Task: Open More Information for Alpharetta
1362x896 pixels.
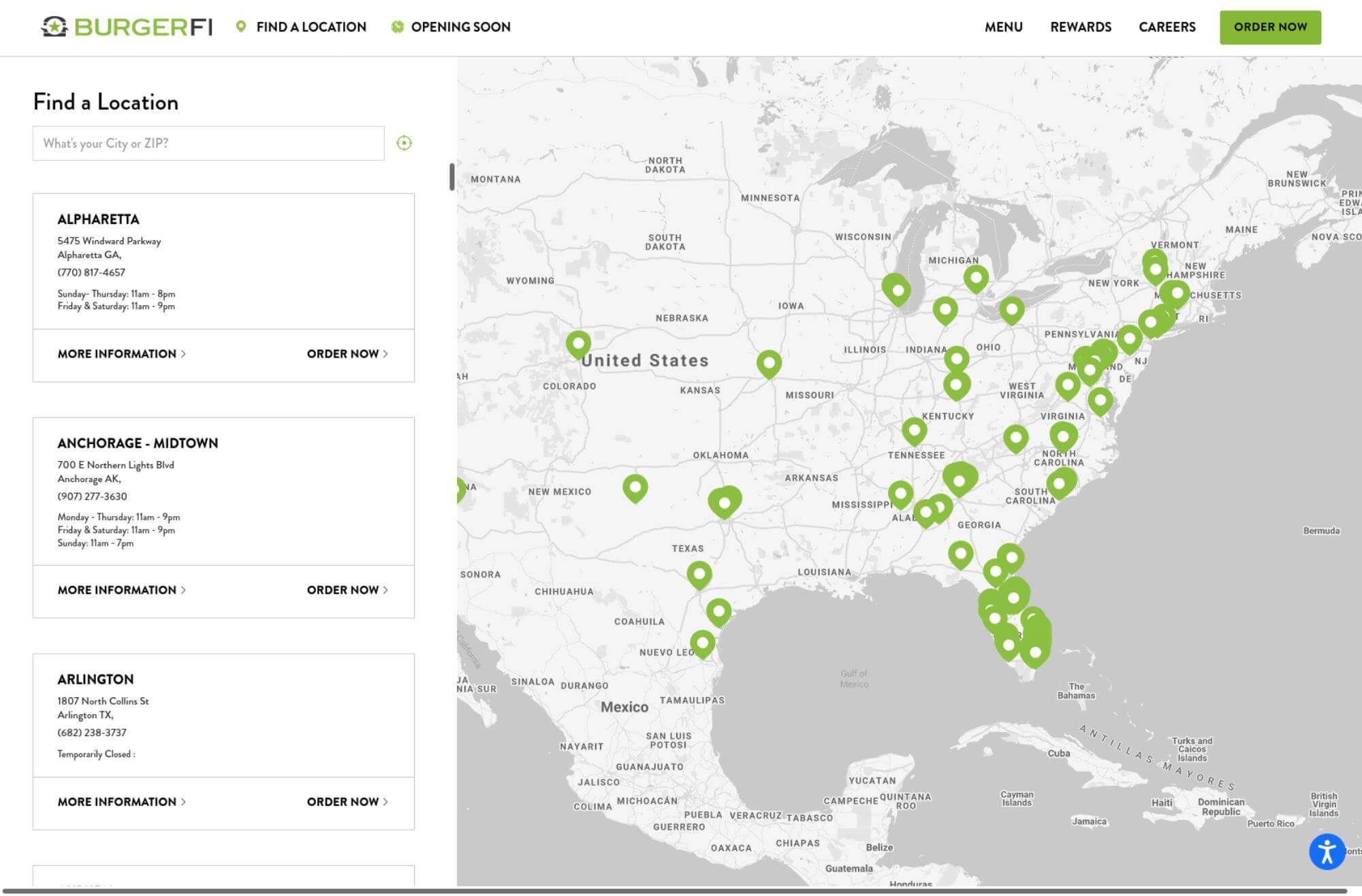Action: click(x=121, y=354)
